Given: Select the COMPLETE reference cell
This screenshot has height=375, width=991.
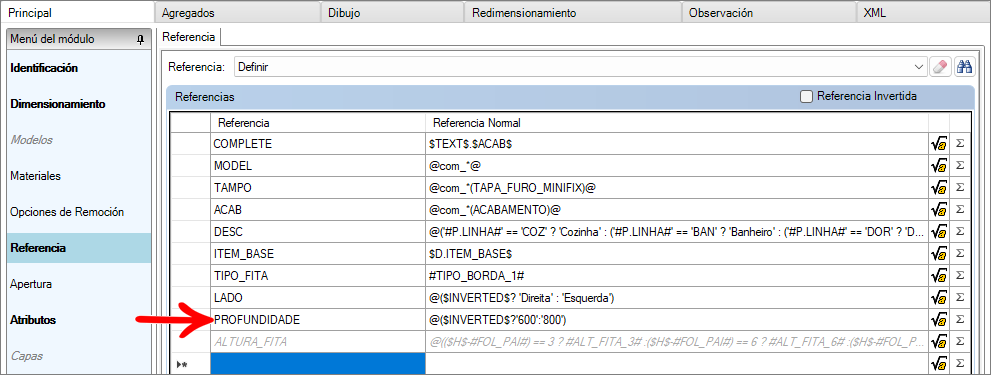Looking at the screenshot, I should 318,144.
